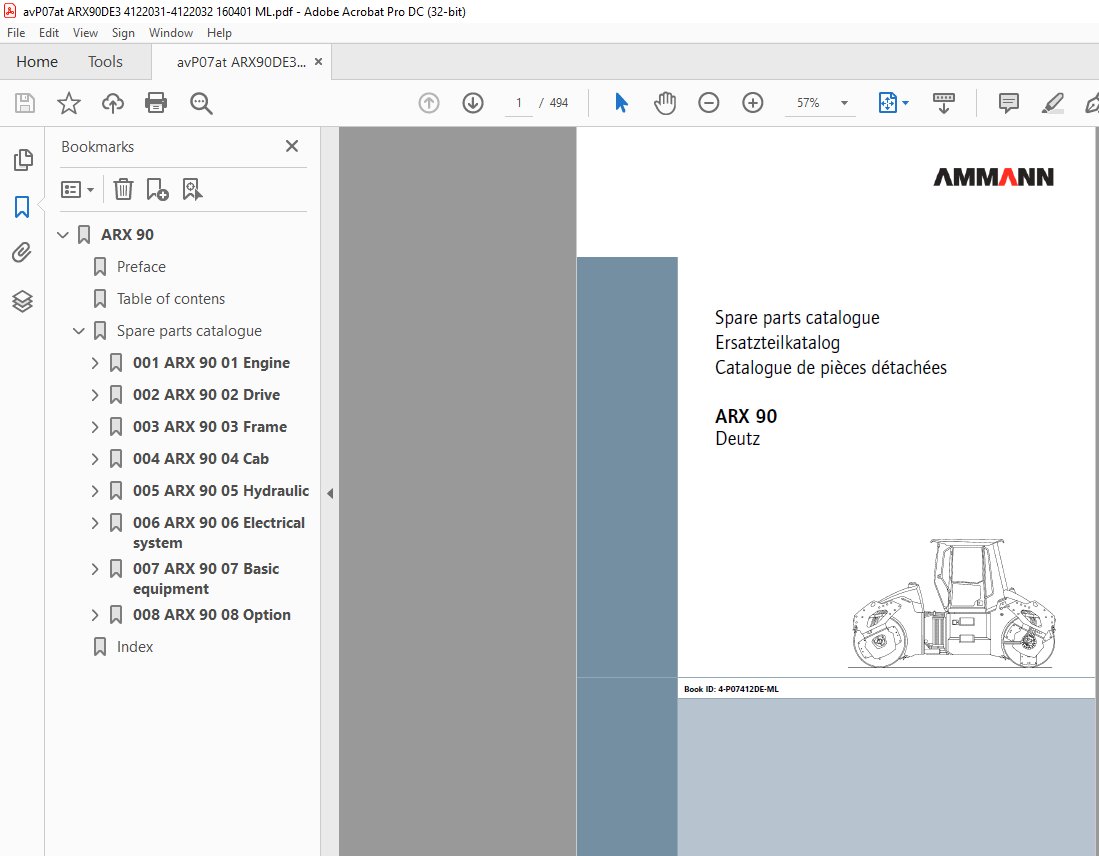Select the 004 ARX 90 04 Cab bookmark
This screenshot has height=856, width=1099.
click(201, 459)
